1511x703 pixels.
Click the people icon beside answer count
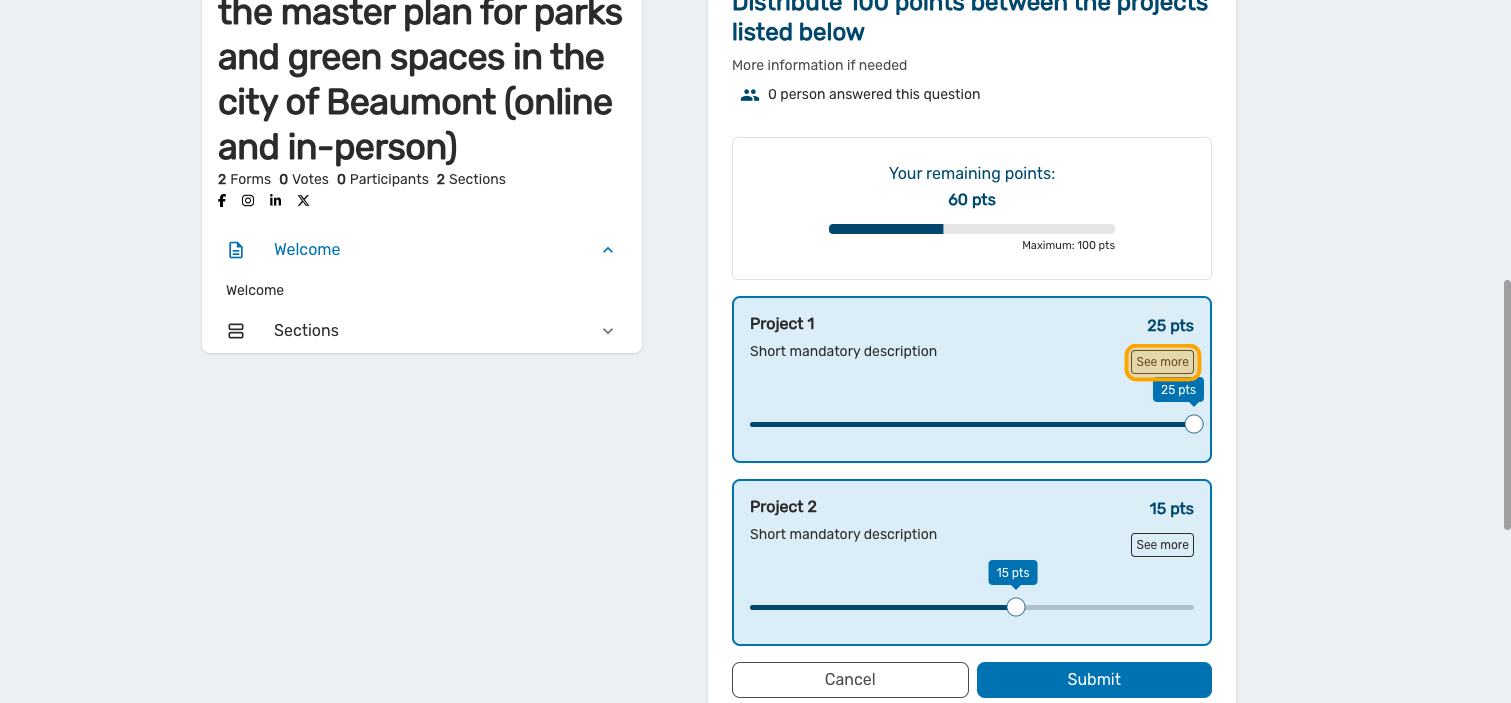point(750,95)
